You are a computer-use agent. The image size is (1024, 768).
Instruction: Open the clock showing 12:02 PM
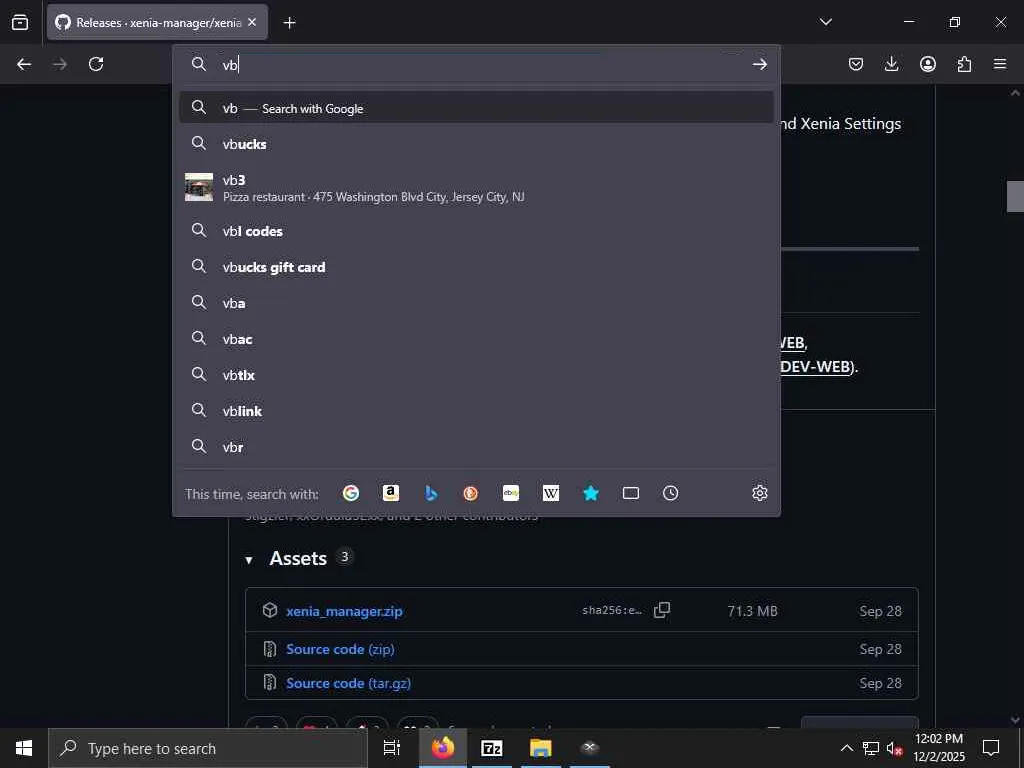point(938,748)
